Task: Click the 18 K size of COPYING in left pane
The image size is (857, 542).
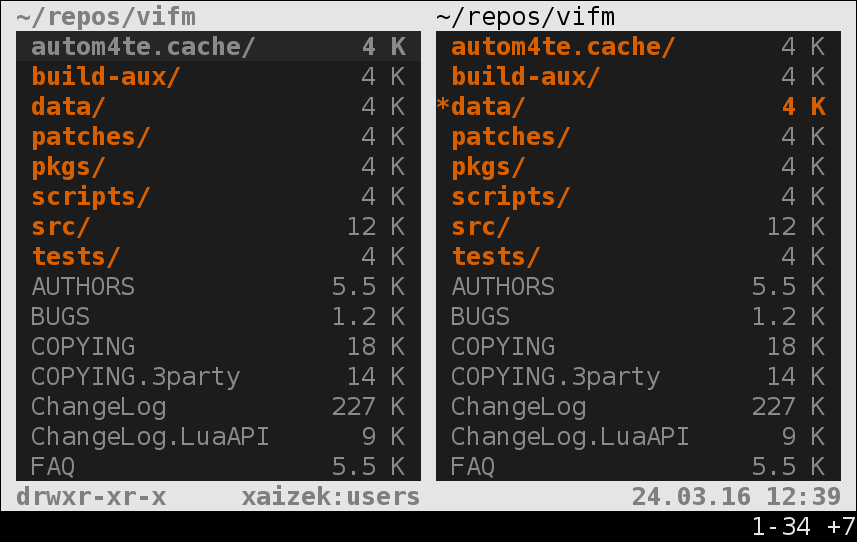Action: 376,347
